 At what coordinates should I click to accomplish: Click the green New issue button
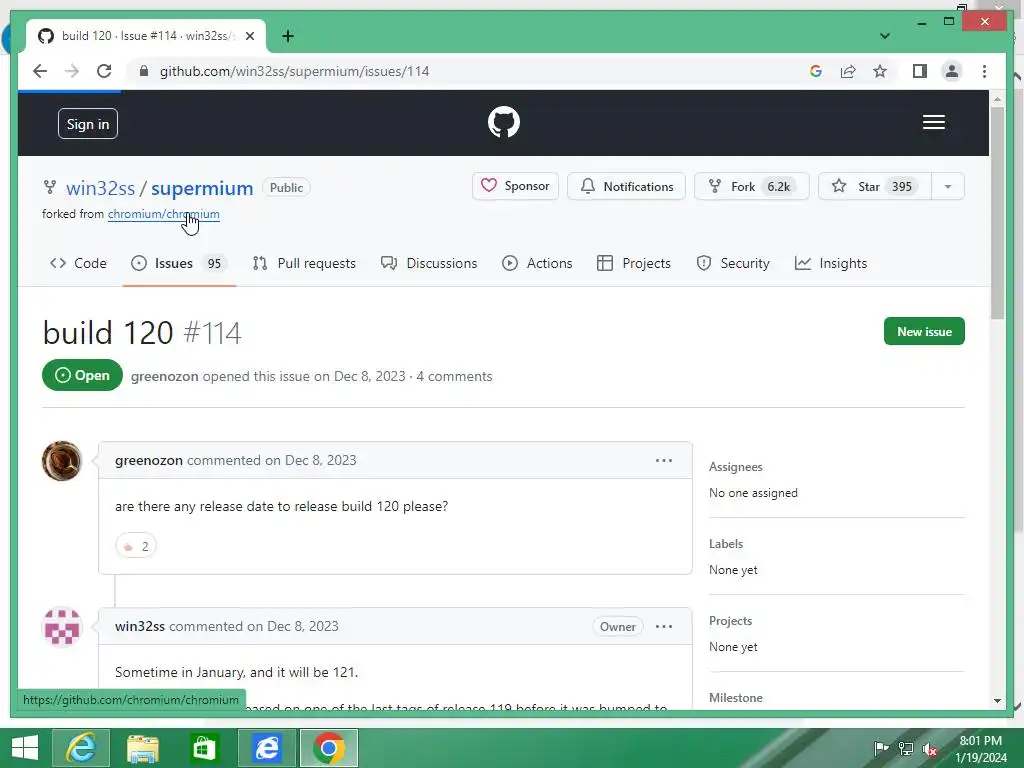(924, 331)
